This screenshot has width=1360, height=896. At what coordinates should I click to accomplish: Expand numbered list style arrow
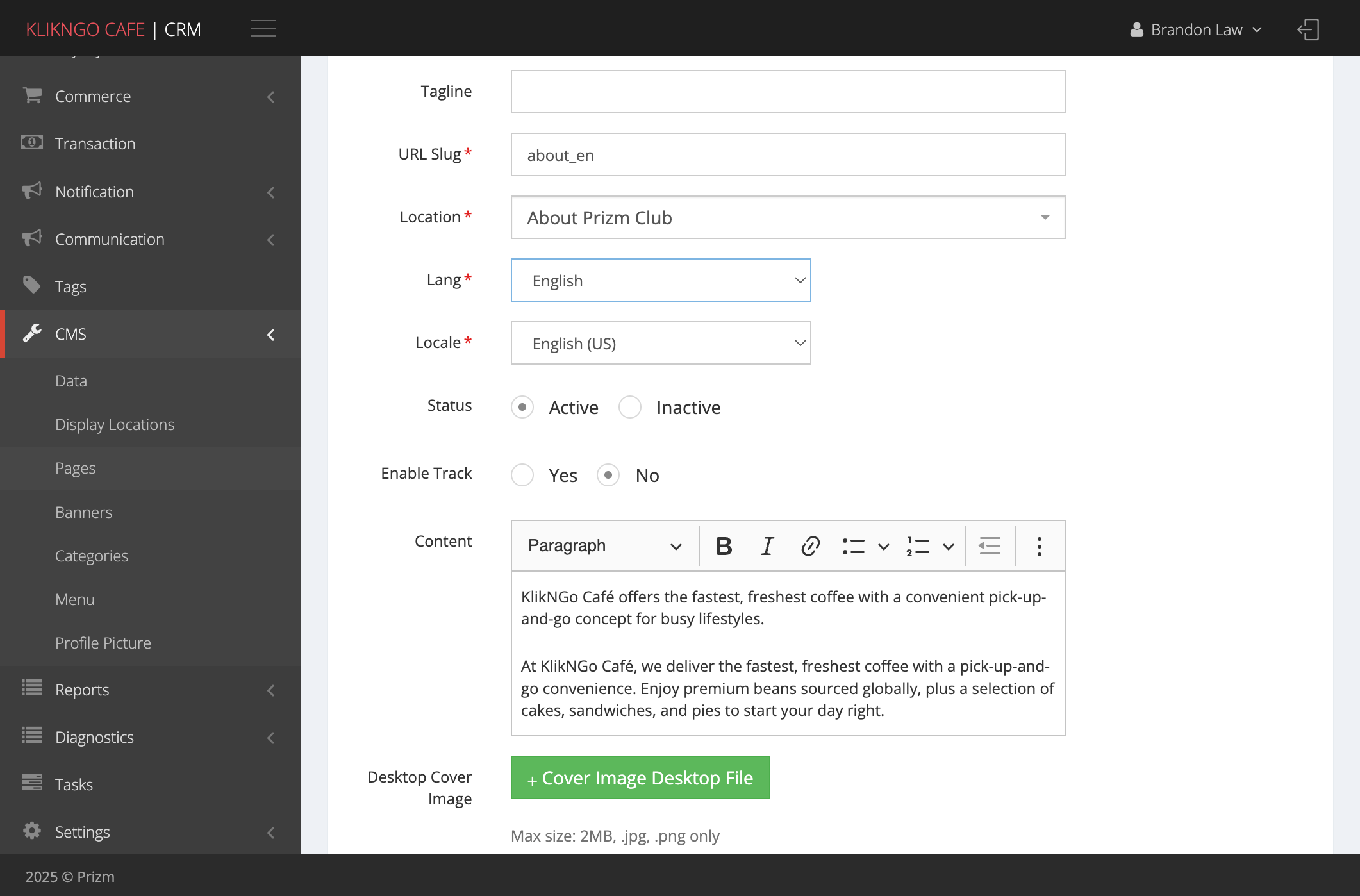(x=948, y=547)
